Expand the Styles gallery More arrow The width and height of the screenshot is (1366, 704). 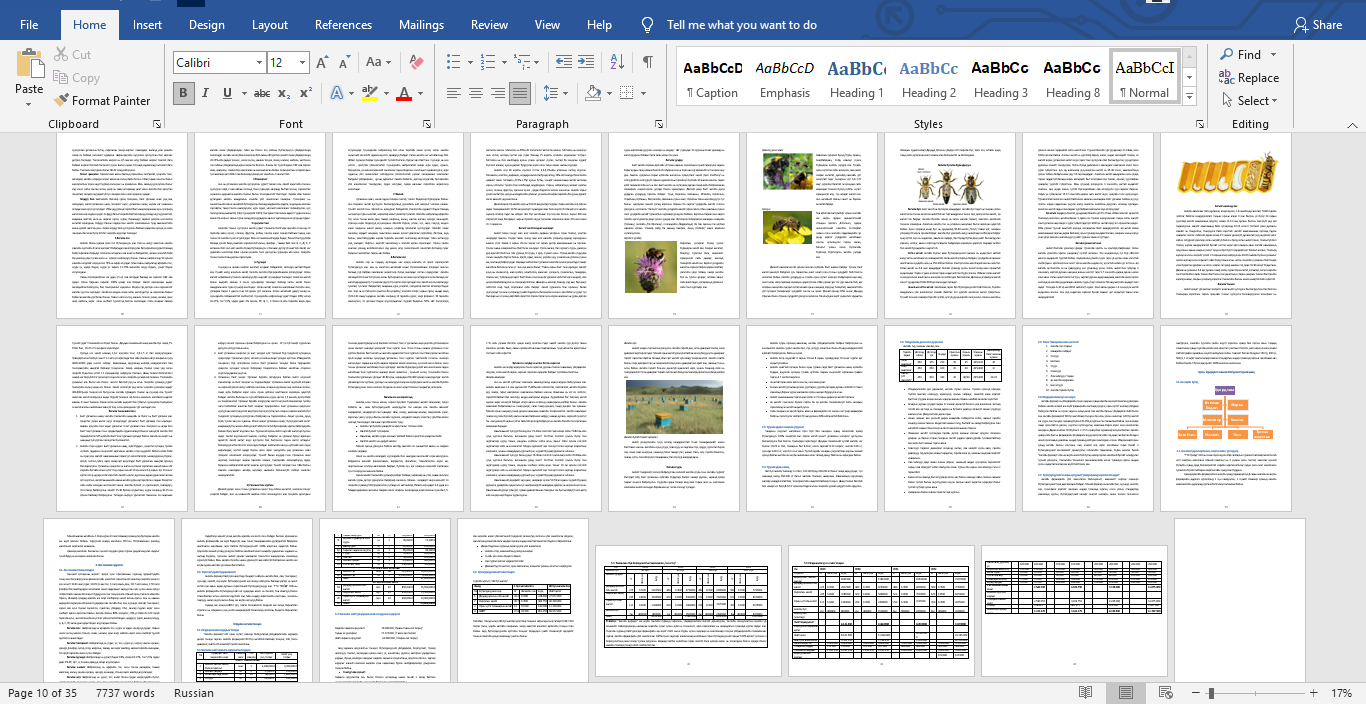[x=1189, y=100]
